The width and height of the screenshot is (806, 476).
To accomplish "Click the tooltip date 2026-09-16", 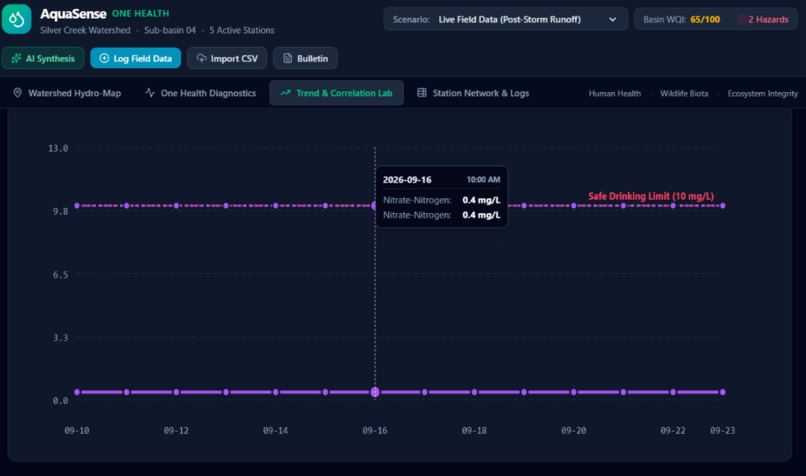I will coord(407,180).
